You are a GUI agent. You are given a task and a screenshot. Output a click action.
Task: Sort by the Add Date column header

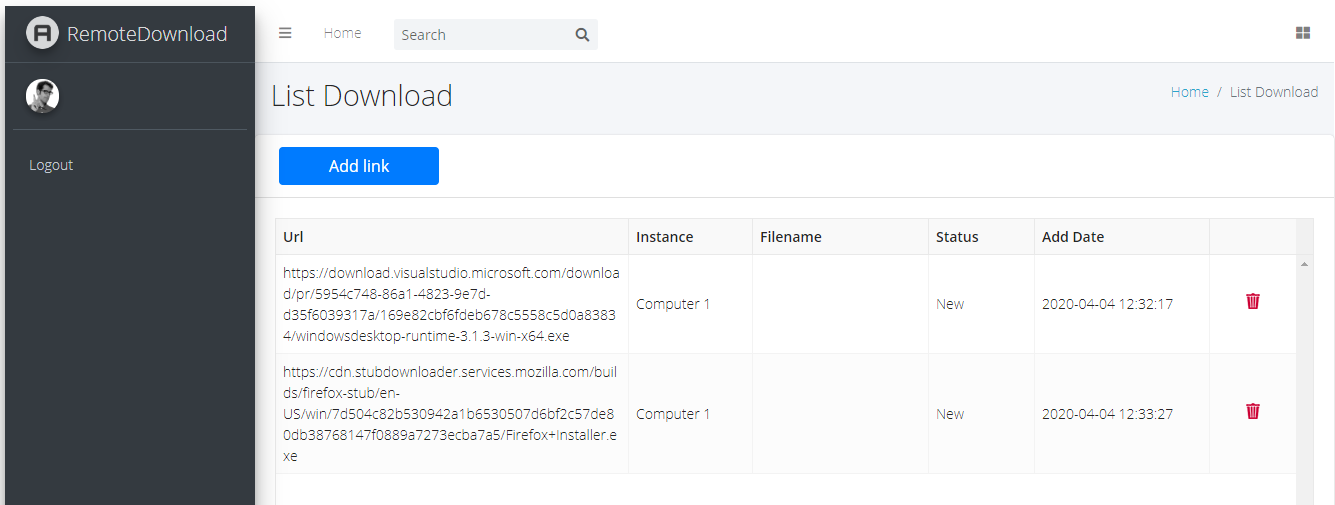coord(1072,237)
